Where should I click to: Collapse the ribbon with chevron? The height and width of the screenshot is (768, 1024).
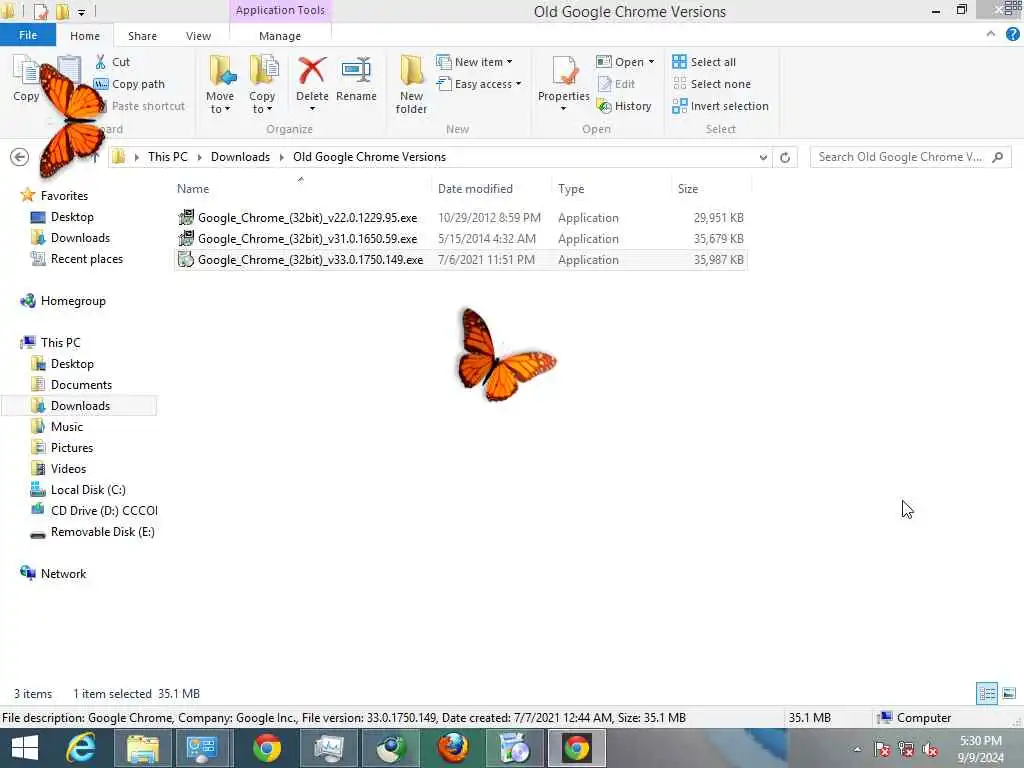coord(991,34)
